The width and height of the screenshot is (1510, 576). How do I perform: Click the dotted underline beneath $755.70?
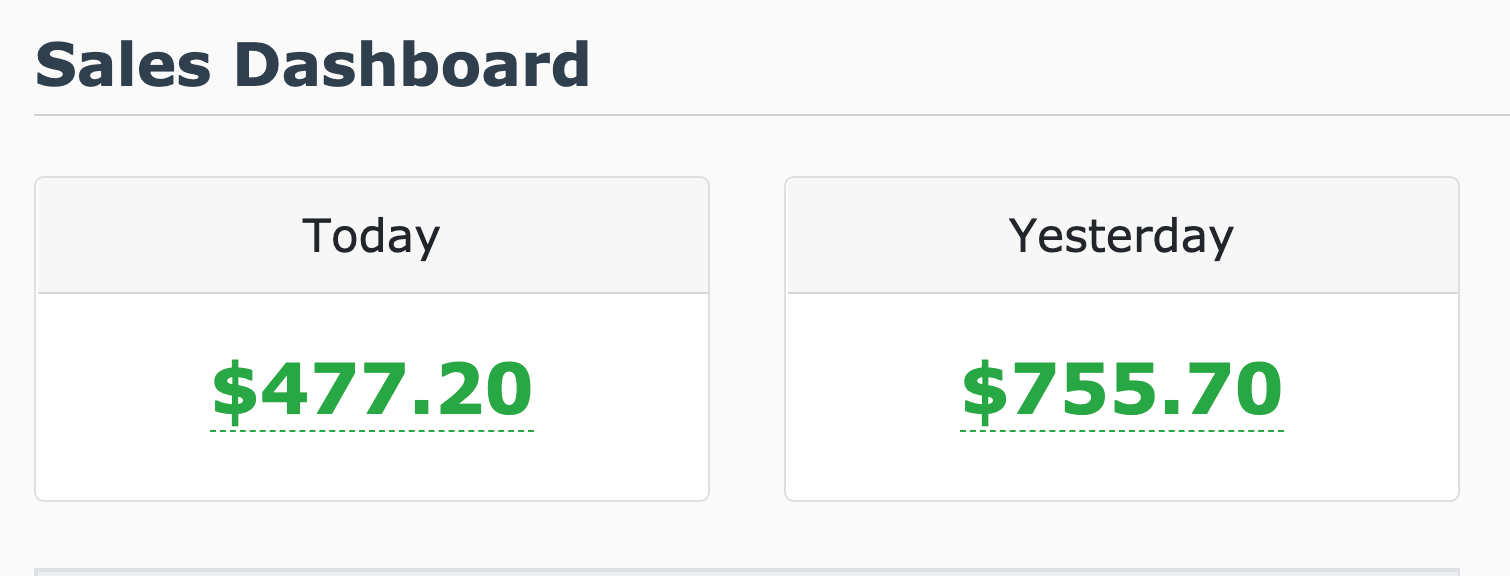[1122, 431]
